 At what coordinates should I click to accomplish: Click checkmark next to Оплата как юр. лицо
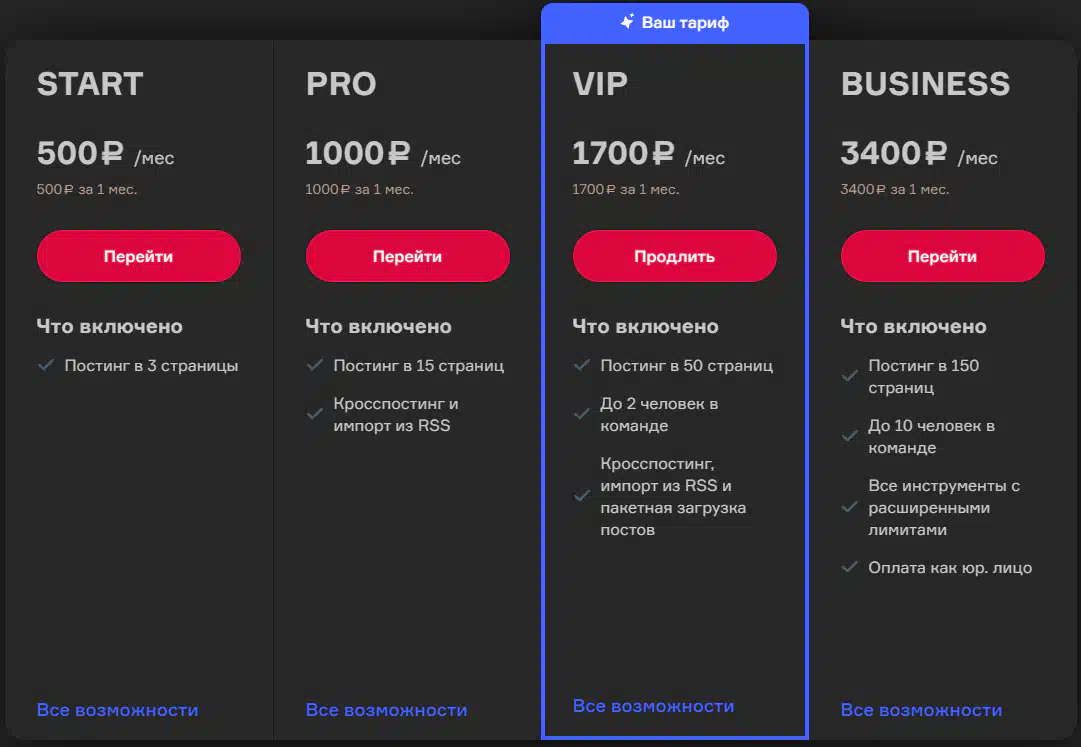point(850,567)
